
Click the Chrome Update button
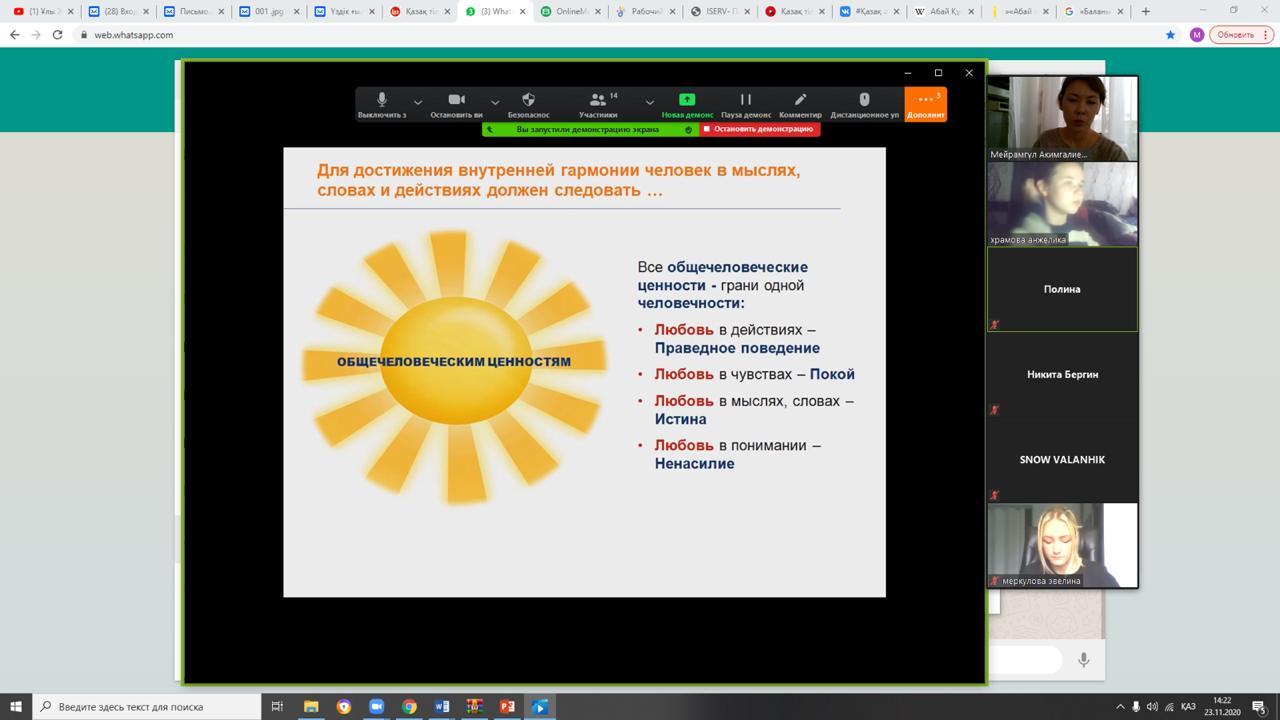[x=1241, y=34]
